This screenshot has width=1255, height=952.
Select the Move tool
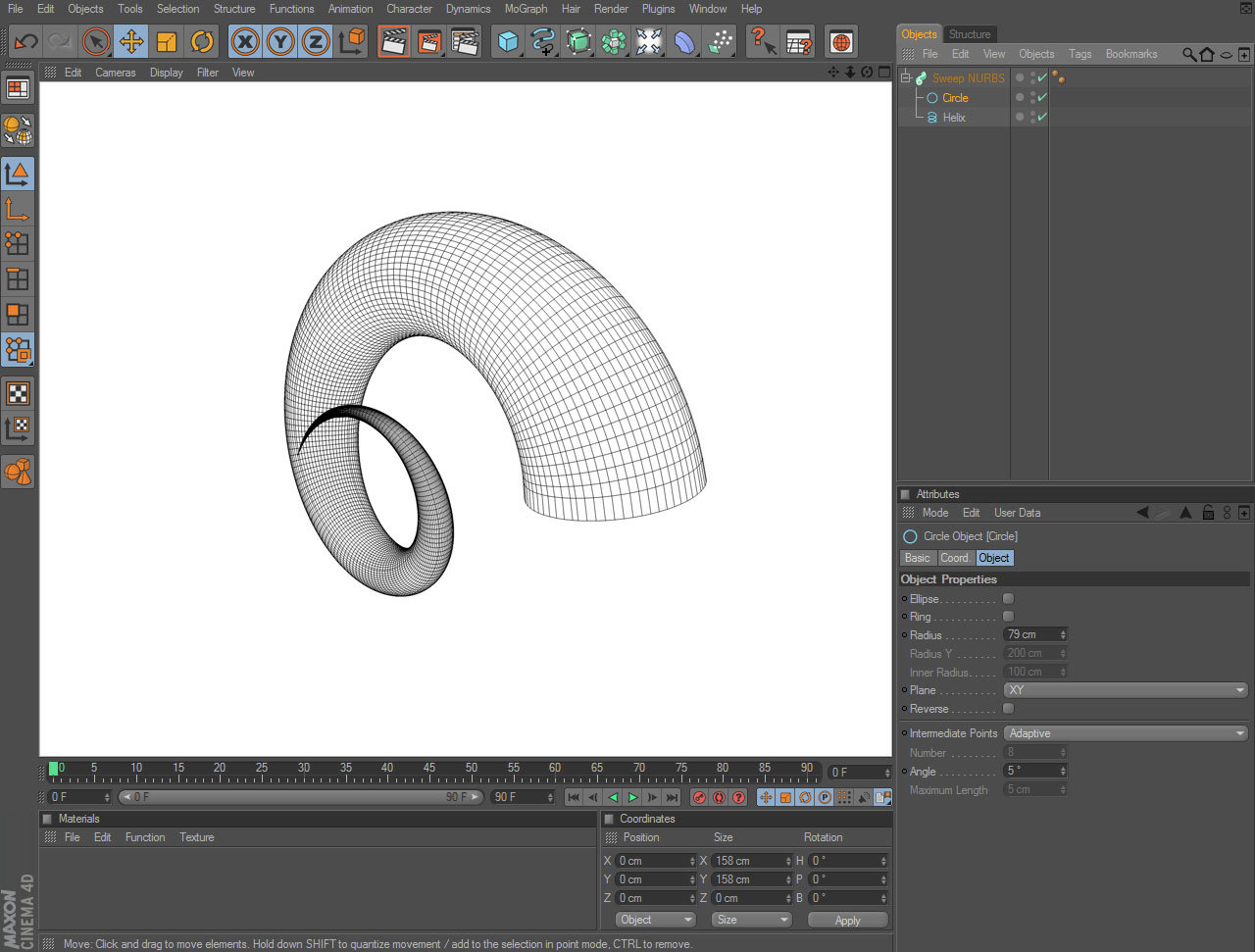(130, 42)
